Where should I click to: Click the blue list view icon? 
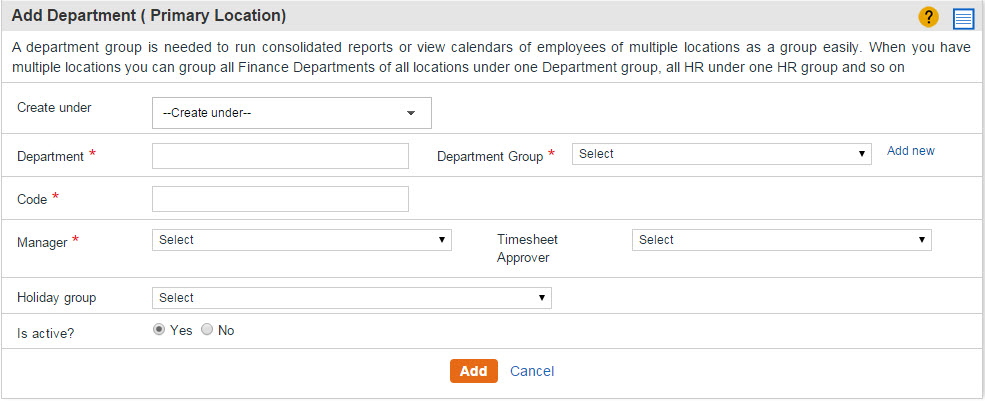pos(962,18)
